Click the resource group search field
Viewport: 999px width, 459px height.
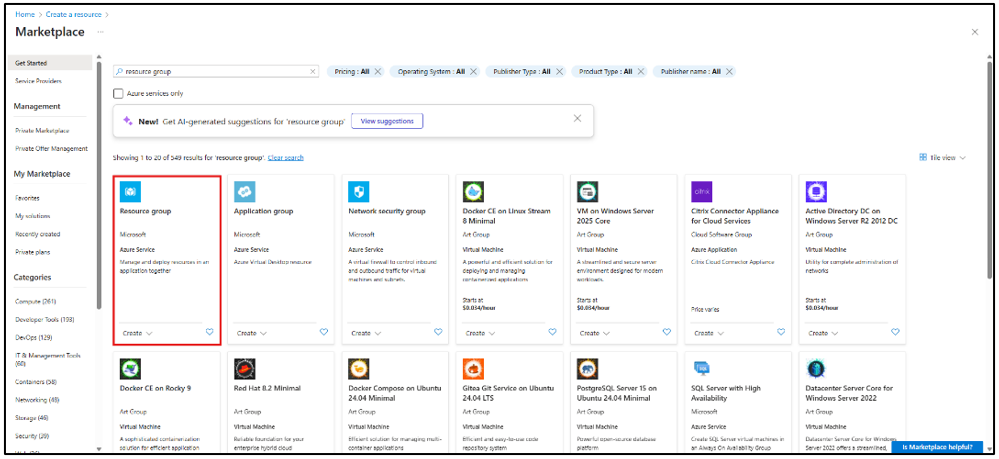click(215, 72)
